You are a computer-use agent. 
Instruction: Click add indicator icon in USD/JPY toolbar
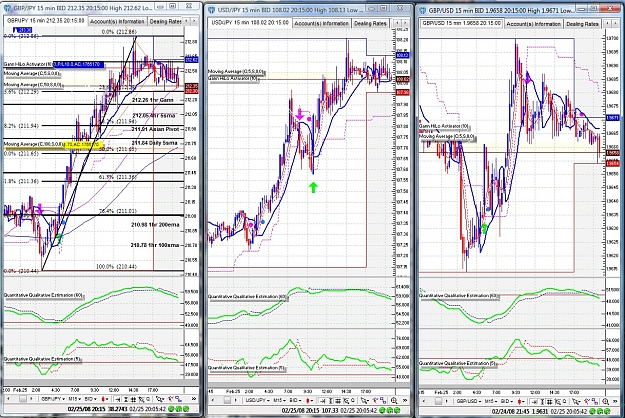375,400
